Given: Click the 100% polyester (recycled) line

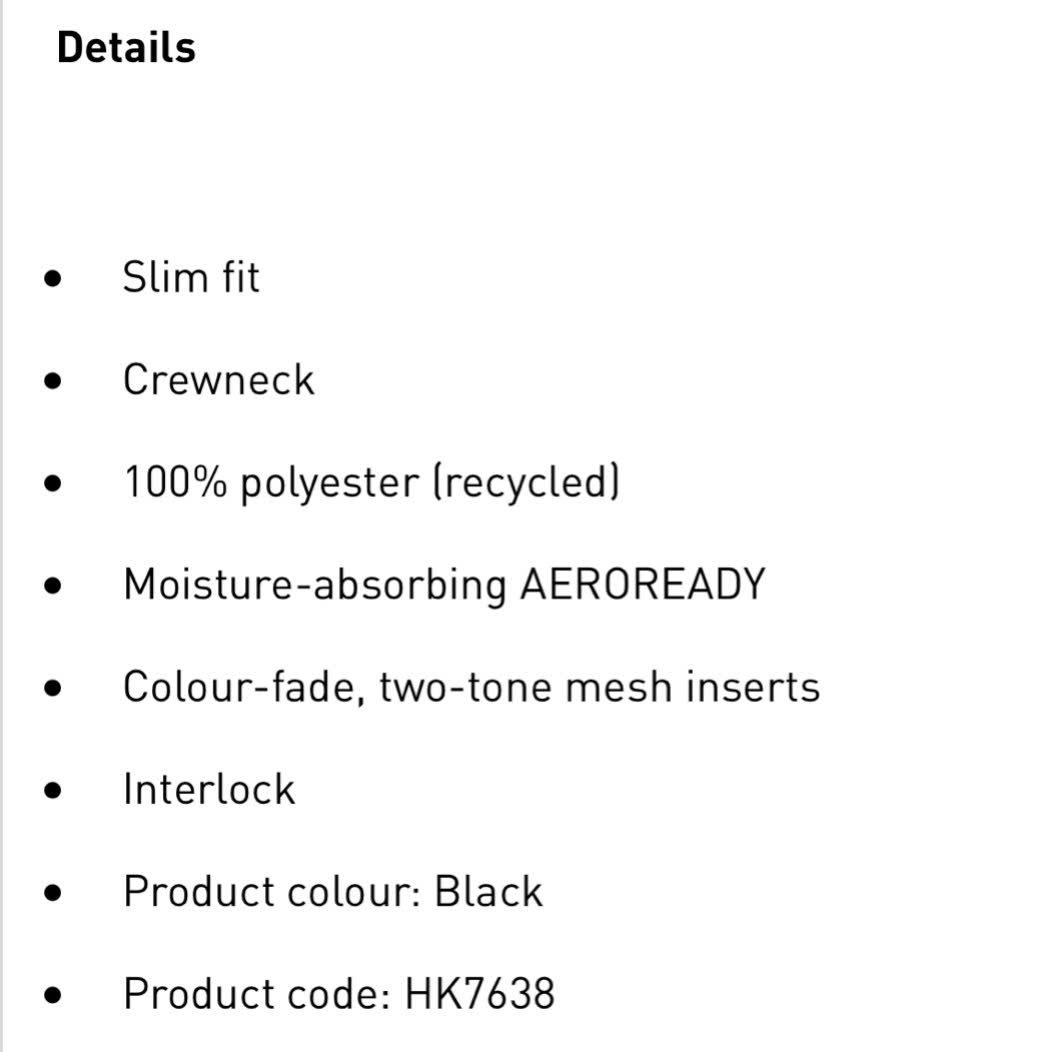Looking at the screenshot, I should [x=372, y=483].
